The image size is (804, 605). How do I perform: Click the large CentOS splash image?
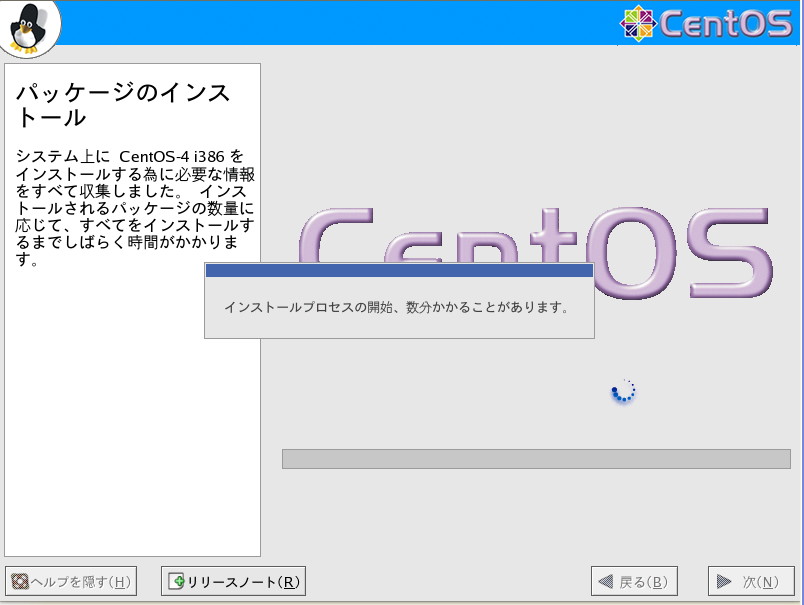coord(536,252)
